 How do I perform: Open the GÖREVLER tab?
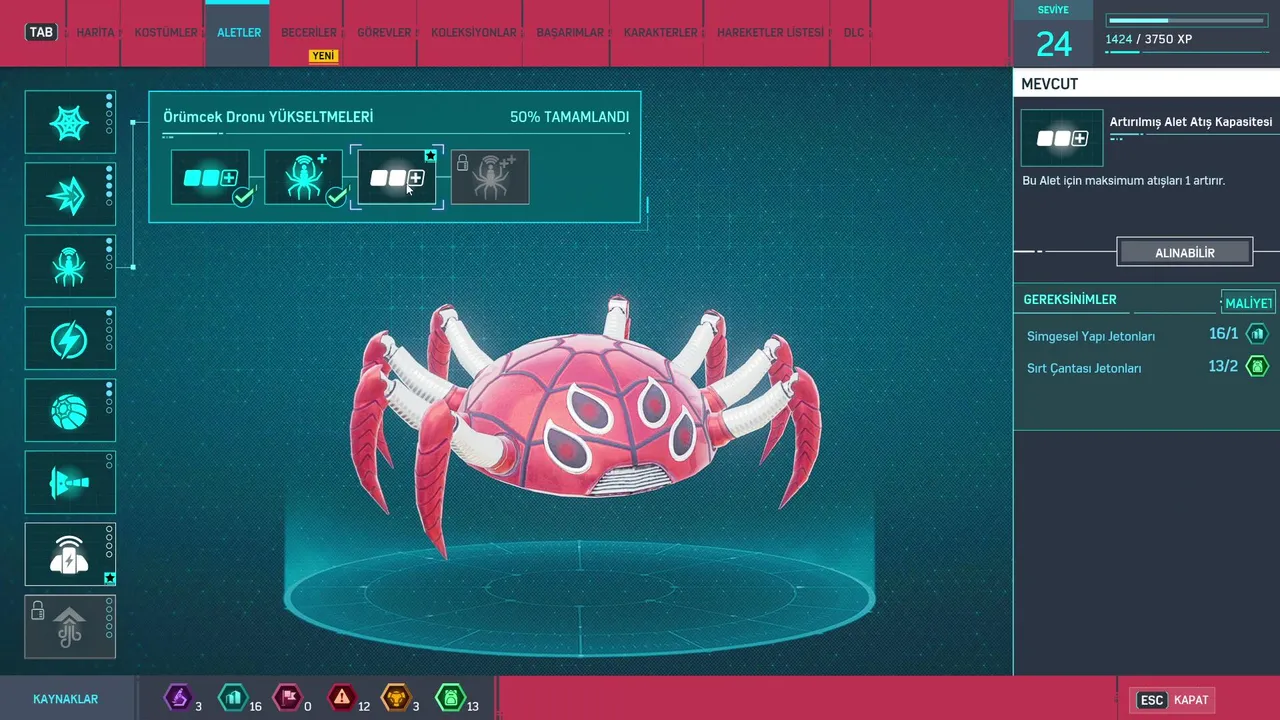[x=384, y=33]
